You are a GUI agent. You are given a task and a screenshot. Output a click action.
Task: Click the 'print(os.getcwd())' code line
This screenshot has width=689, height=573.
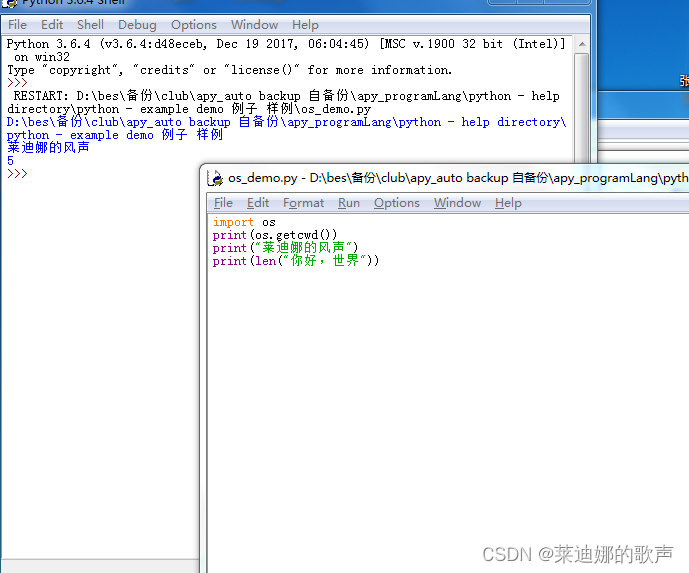click(x=275, y=235)
